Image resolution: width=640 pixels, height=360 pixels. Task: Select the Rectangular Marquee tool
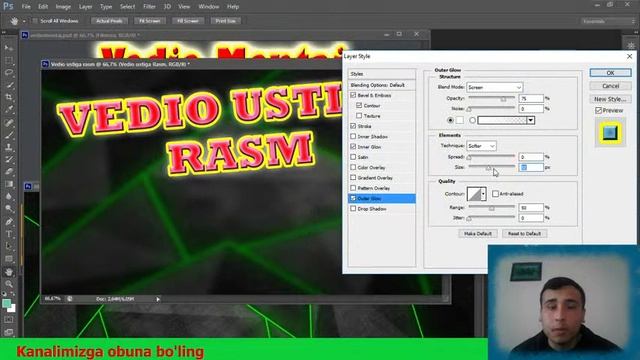[9, 61]
